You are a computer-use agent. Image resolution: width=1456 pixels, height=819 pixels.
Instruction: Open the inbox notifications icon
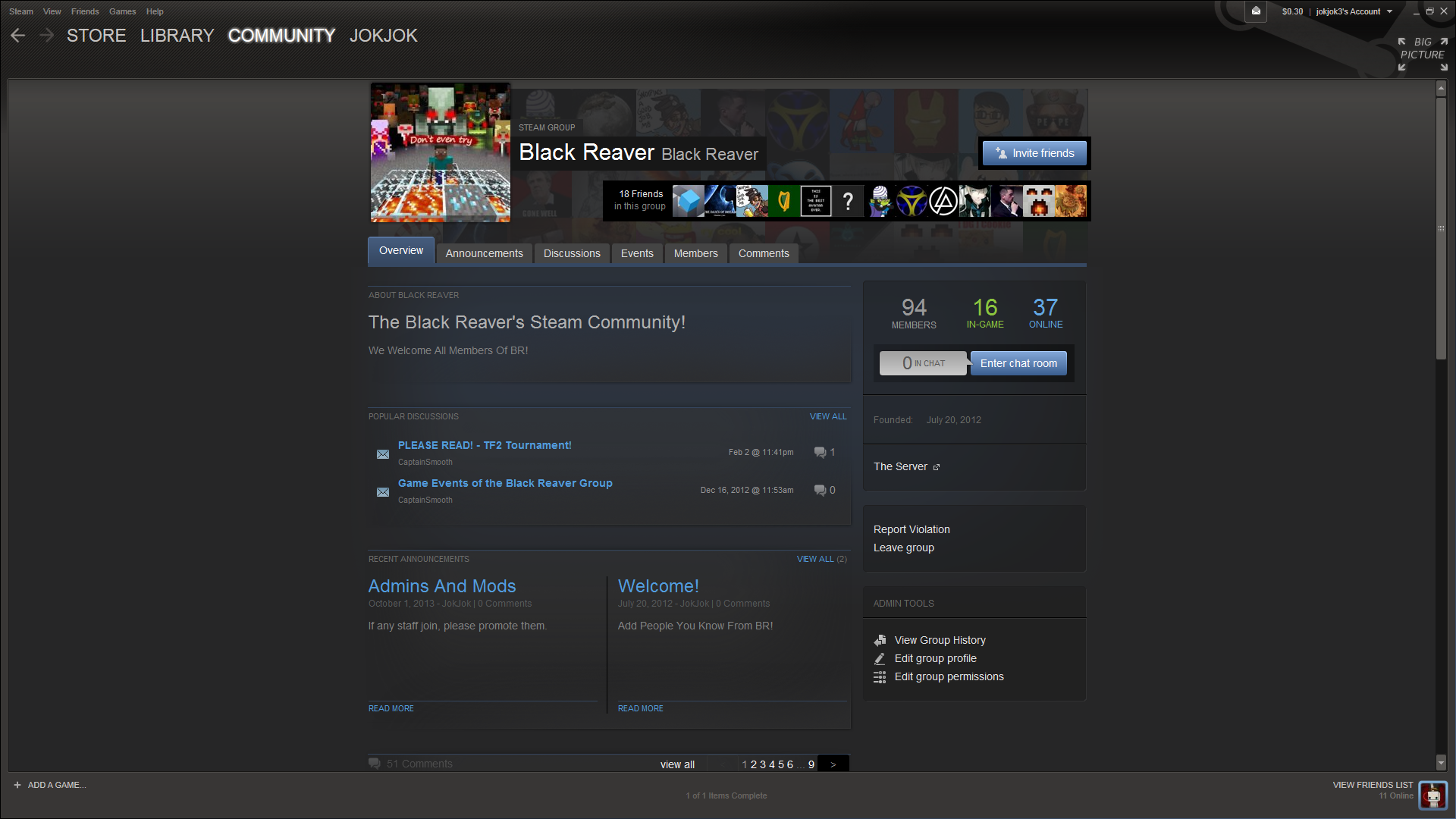click(1256, 11)
